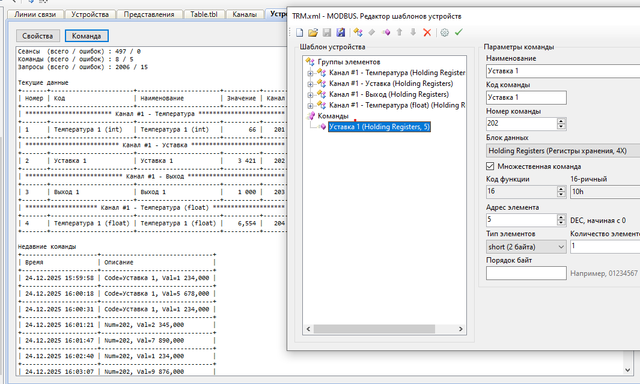640x384 pixels.
Task: Switch to the Устройства tab
Action: [x=90, y=14]
